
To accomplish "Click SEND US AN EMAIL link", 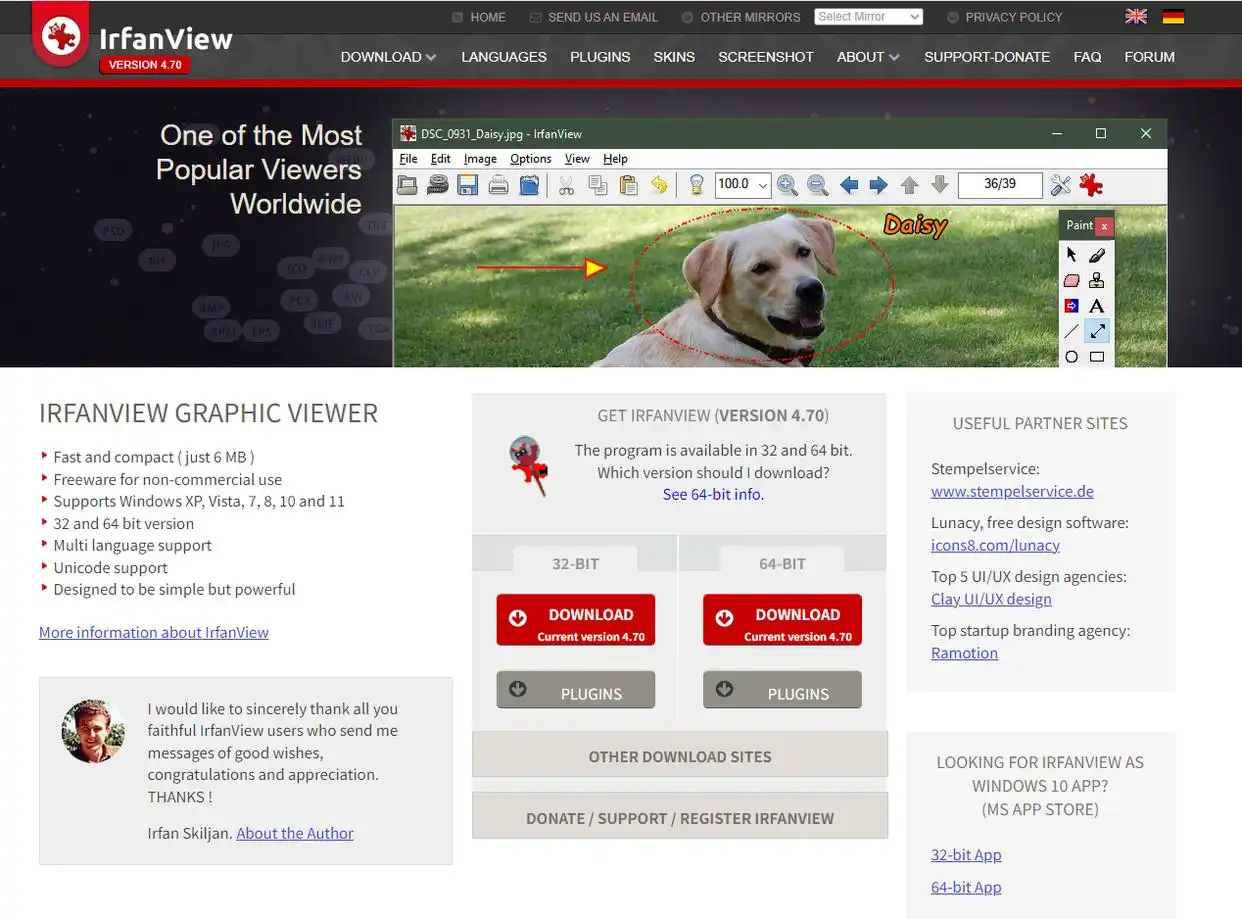I will 603,17.
